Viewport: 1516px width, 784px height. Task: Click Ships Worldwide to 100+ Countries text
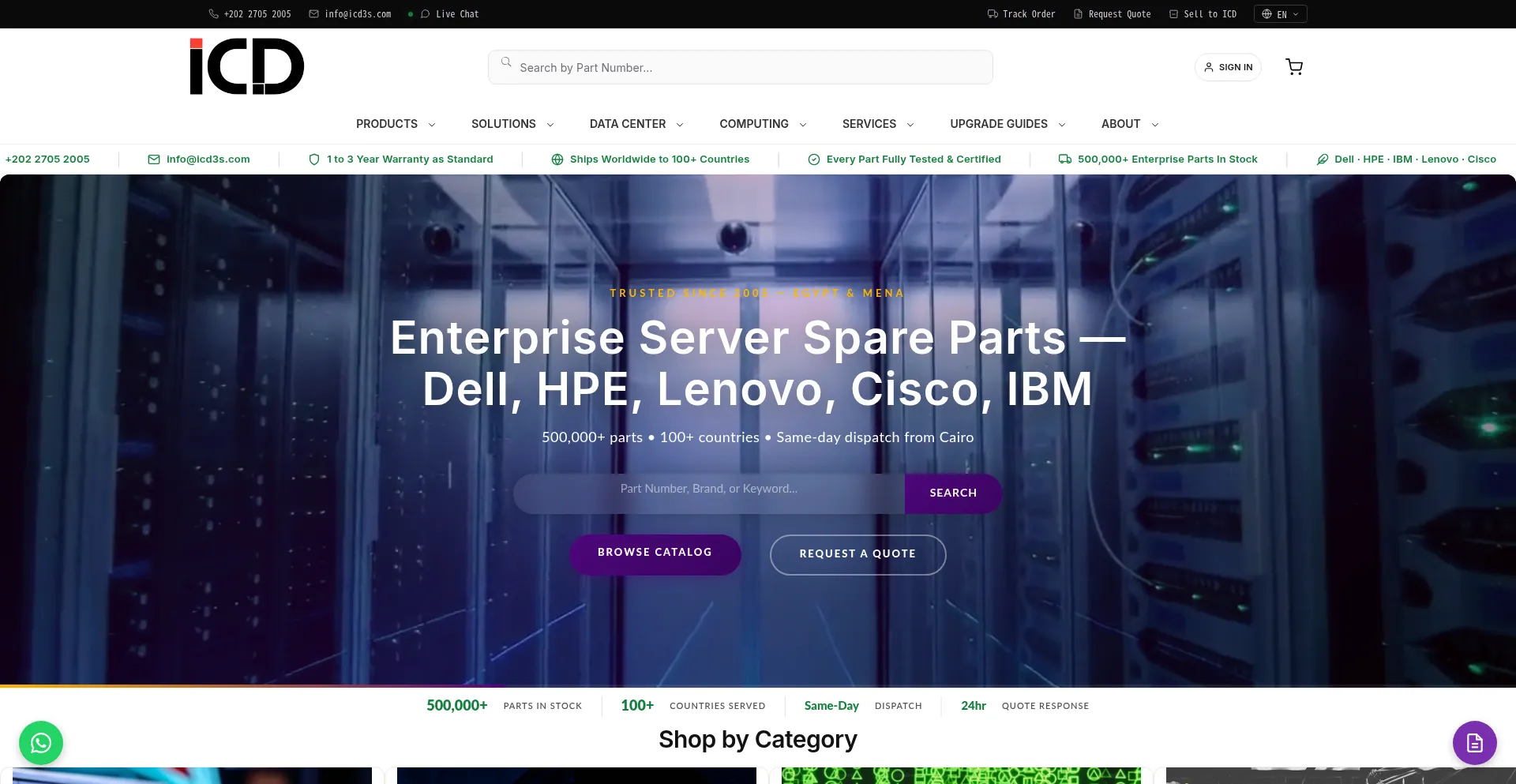coord(659,159)
